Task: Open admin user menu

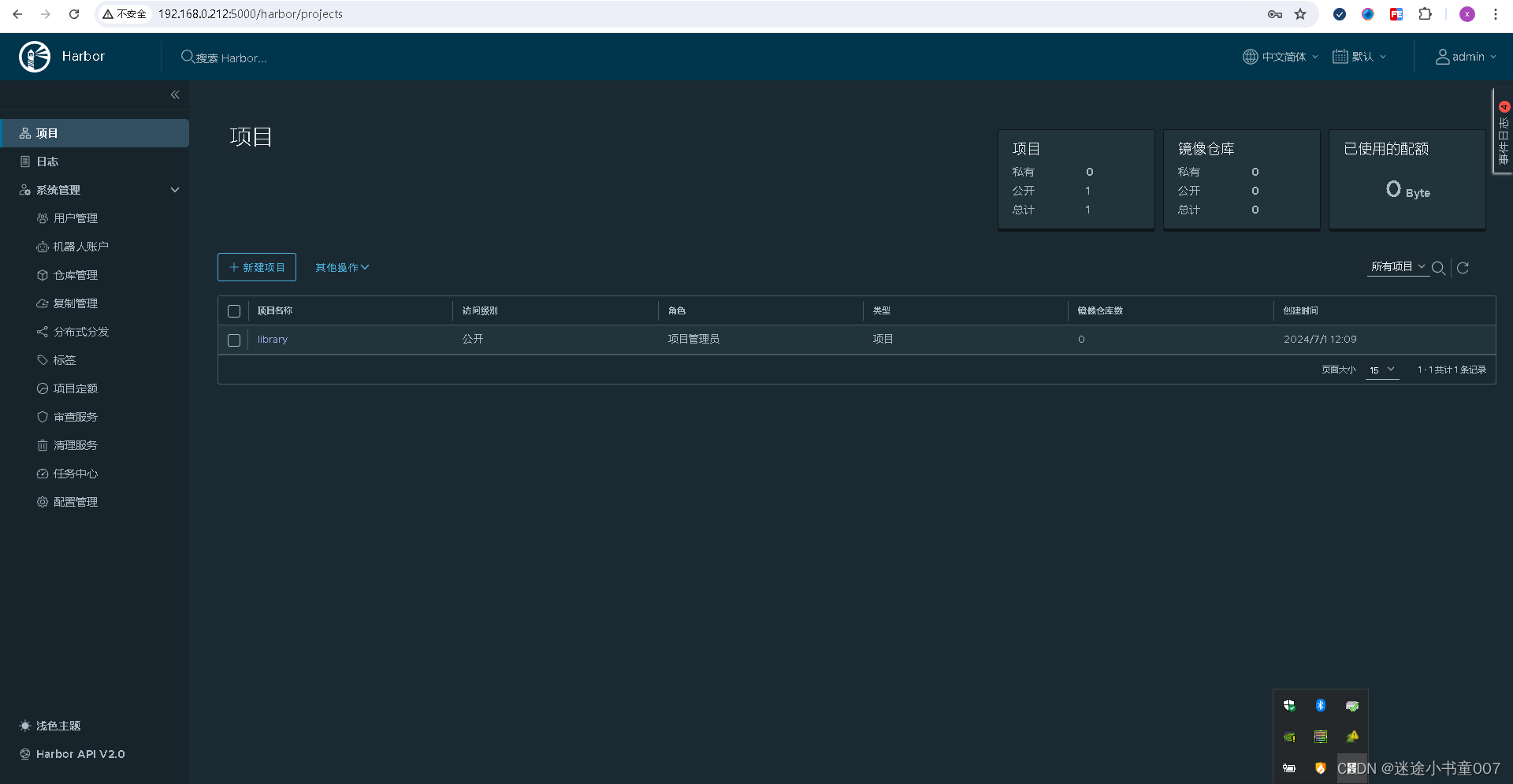Action: pos(1466,57)
